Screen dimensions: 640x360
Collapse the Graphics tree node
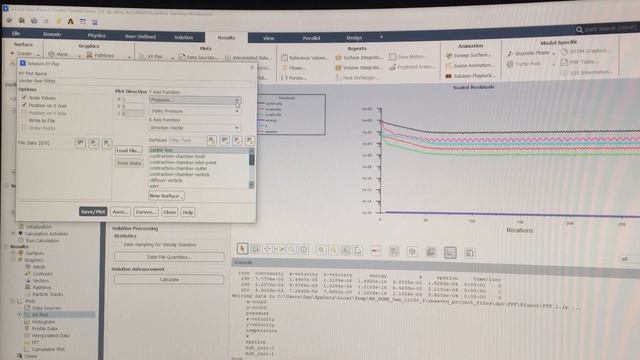(x=13, y=260)
